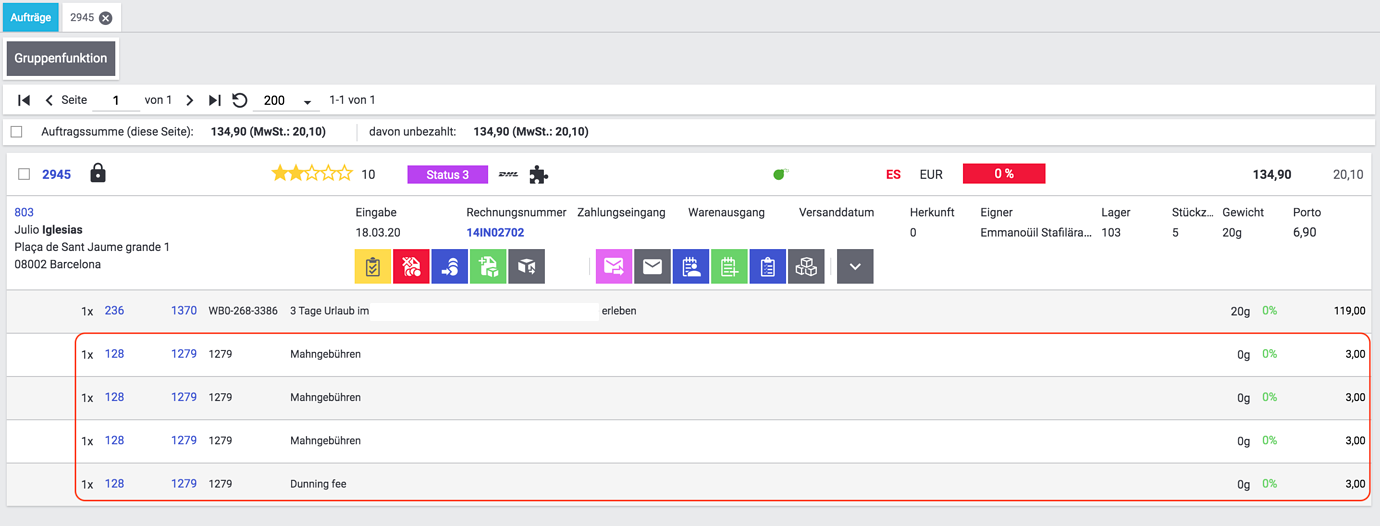Expand more actions with the dark chevron button
Screen dimensions: 1380x526
[855, 267]
